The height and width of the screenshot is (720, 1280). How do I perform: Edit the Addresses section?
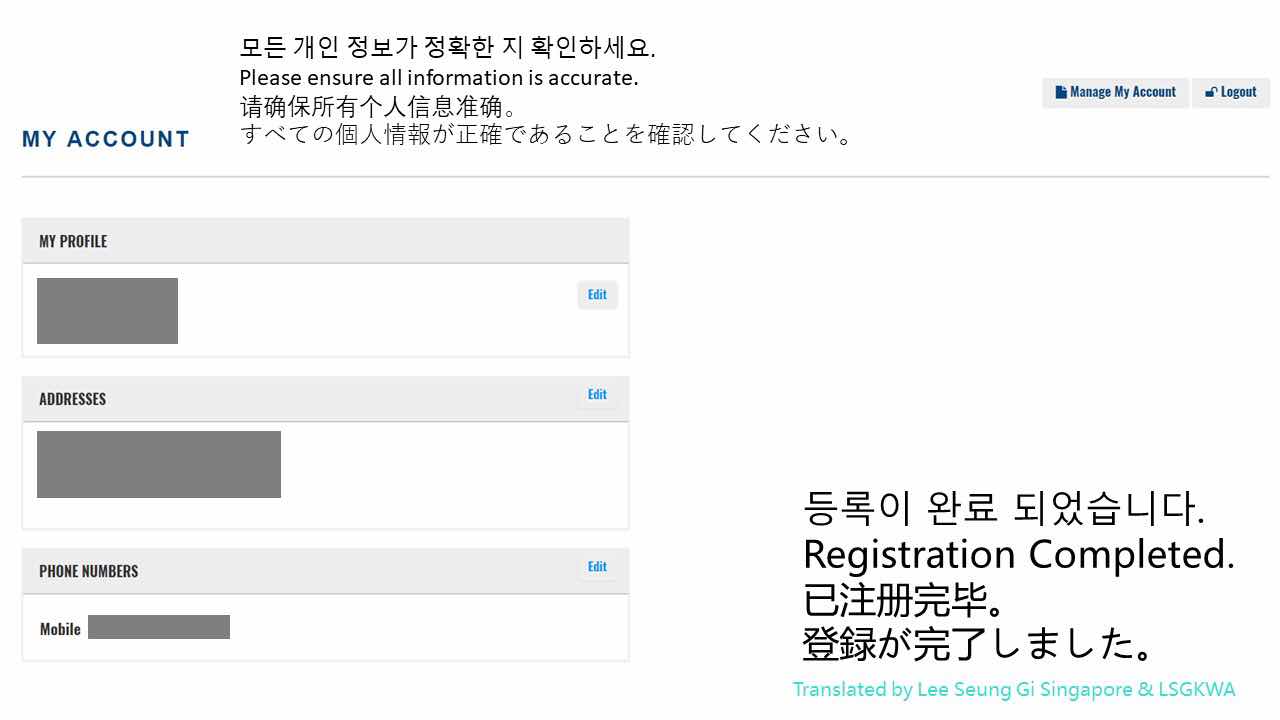[x=597, y=395]
